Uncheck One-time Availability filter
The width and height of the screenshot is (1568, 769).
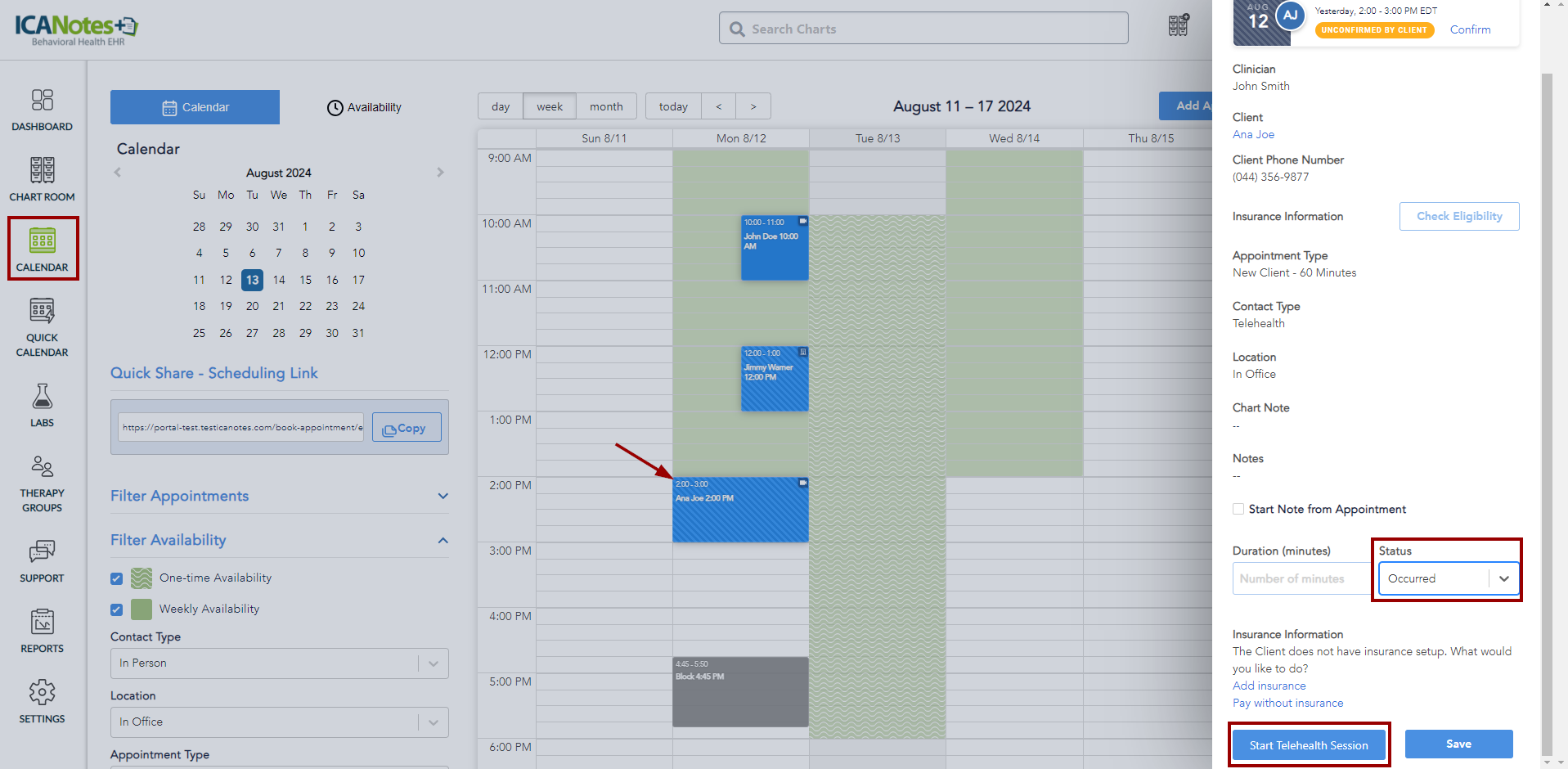[x=116, y=578]
